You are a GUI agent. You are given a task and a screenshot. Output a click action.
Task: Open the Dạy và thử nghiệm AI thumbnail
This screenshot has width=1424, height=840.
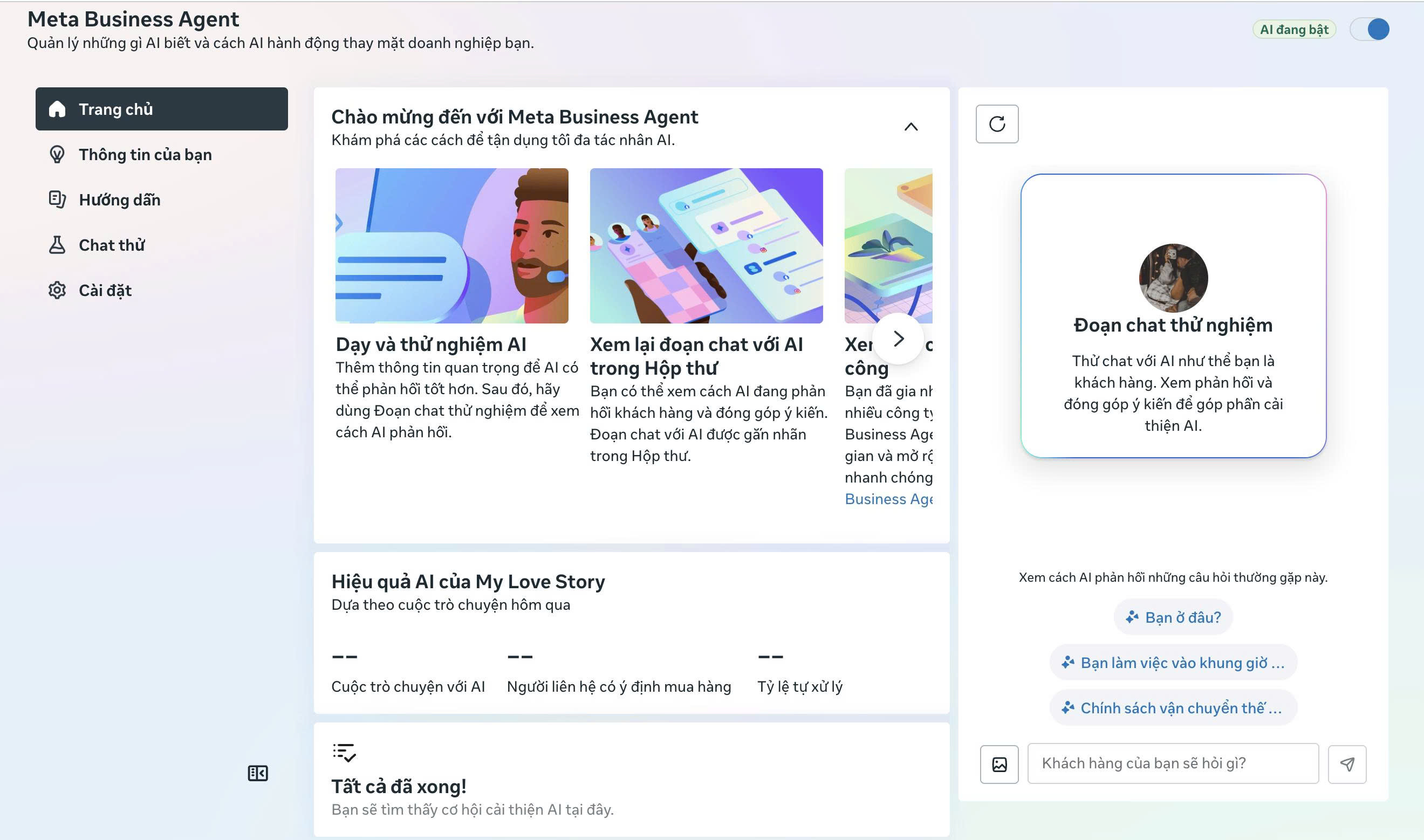452,246
